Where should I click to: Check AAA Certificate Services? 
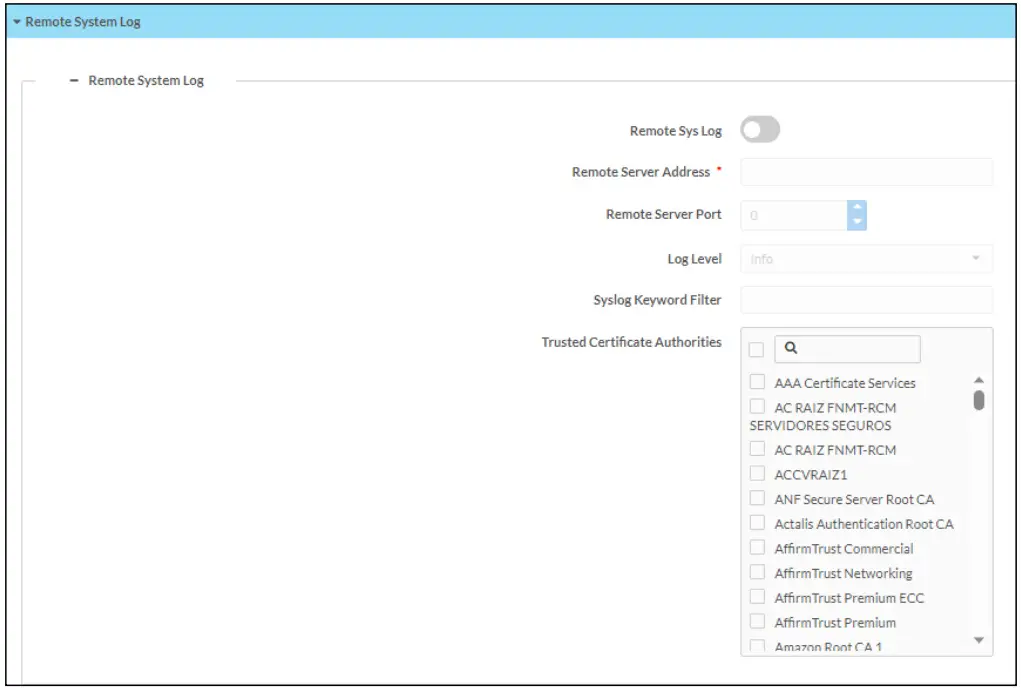[x=757, y=382]
